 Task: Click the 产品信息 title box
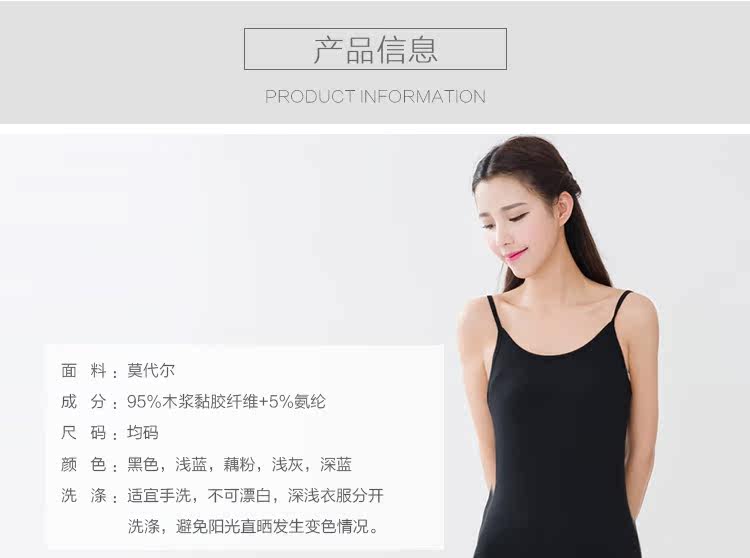[x=375, y=49]
